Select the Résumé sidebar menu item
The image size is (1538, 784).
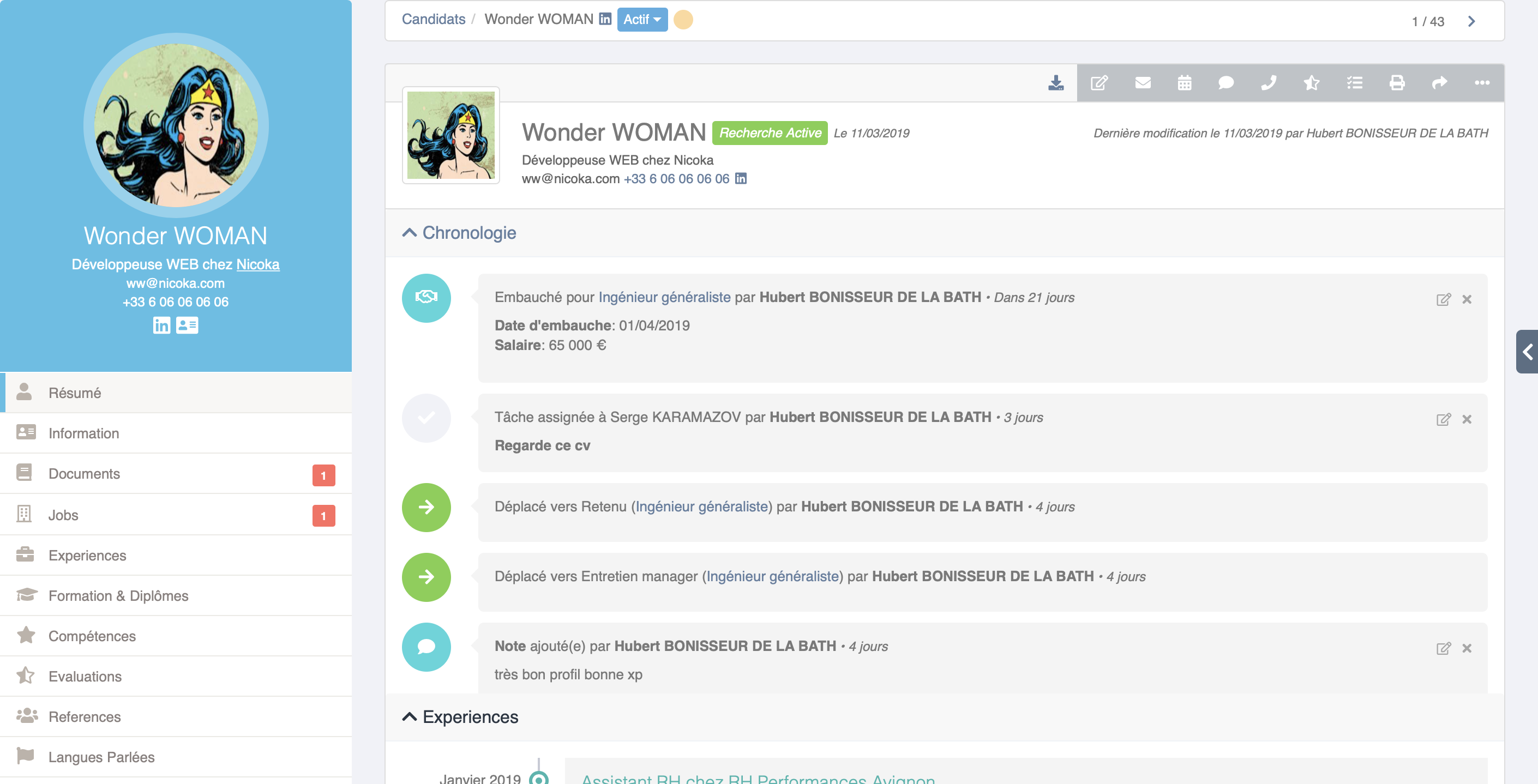[x=176, y=393]
